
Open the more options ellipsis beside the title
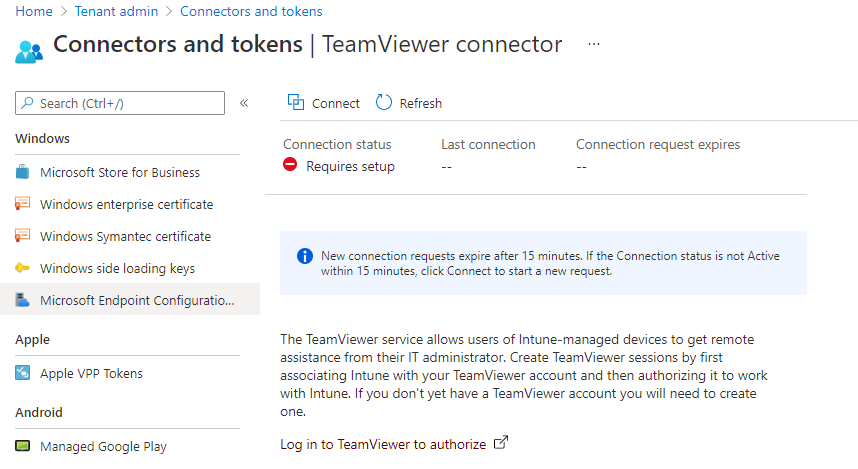tap(594, 44)
